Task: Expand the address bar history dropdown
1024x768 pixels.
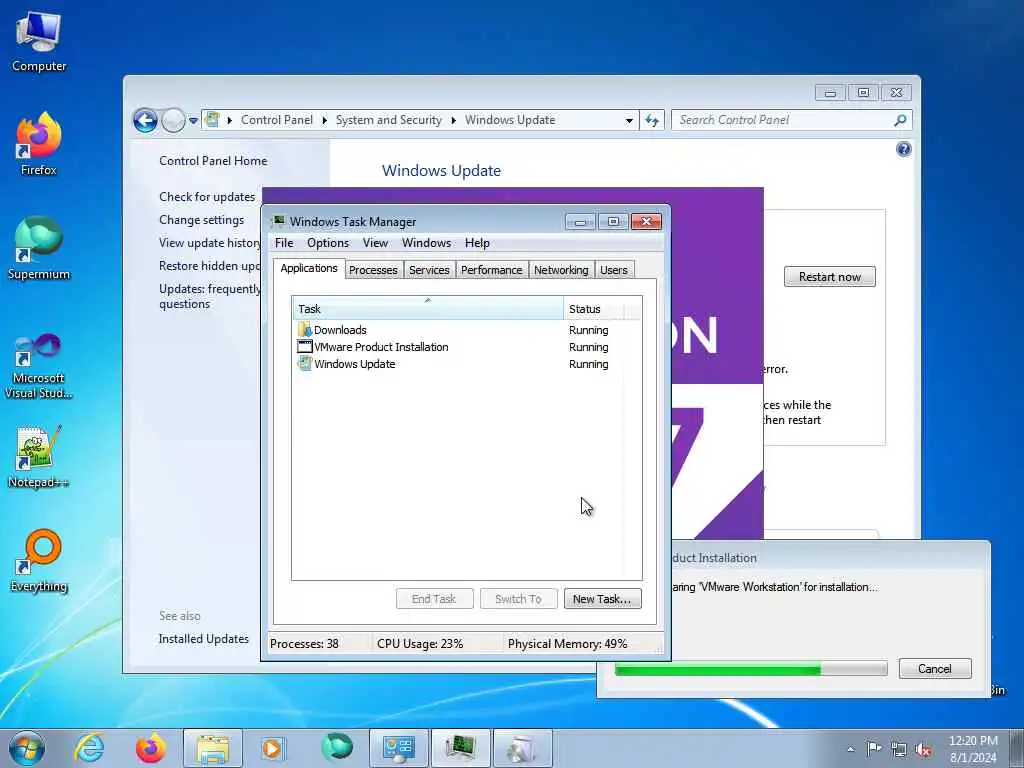Action: pos(629,120)
